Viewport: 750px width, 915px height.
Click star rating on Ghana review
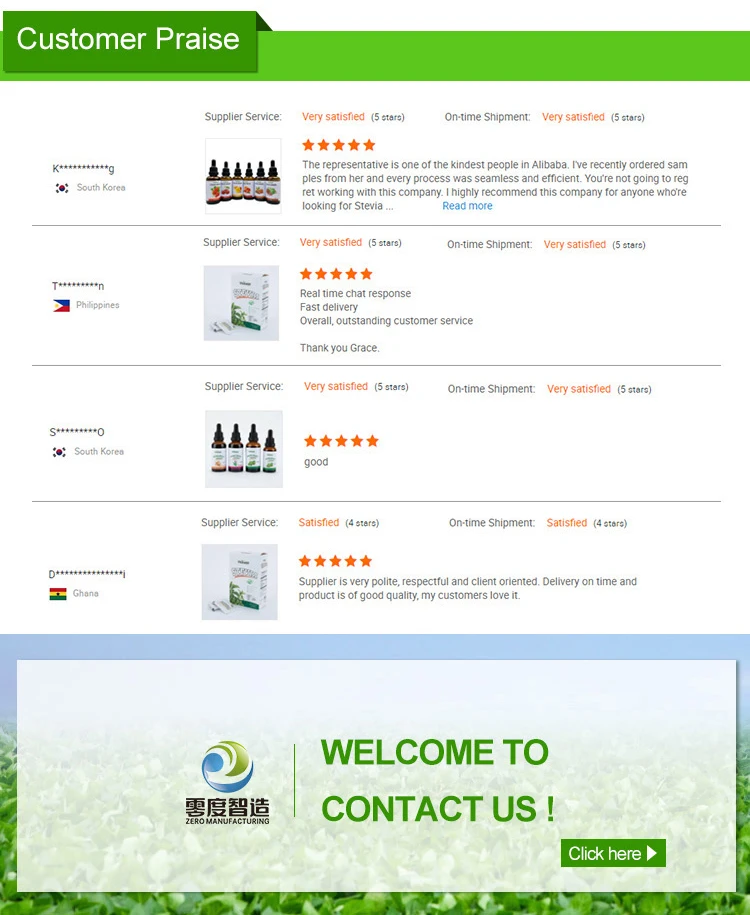click(x=335, y=561)
